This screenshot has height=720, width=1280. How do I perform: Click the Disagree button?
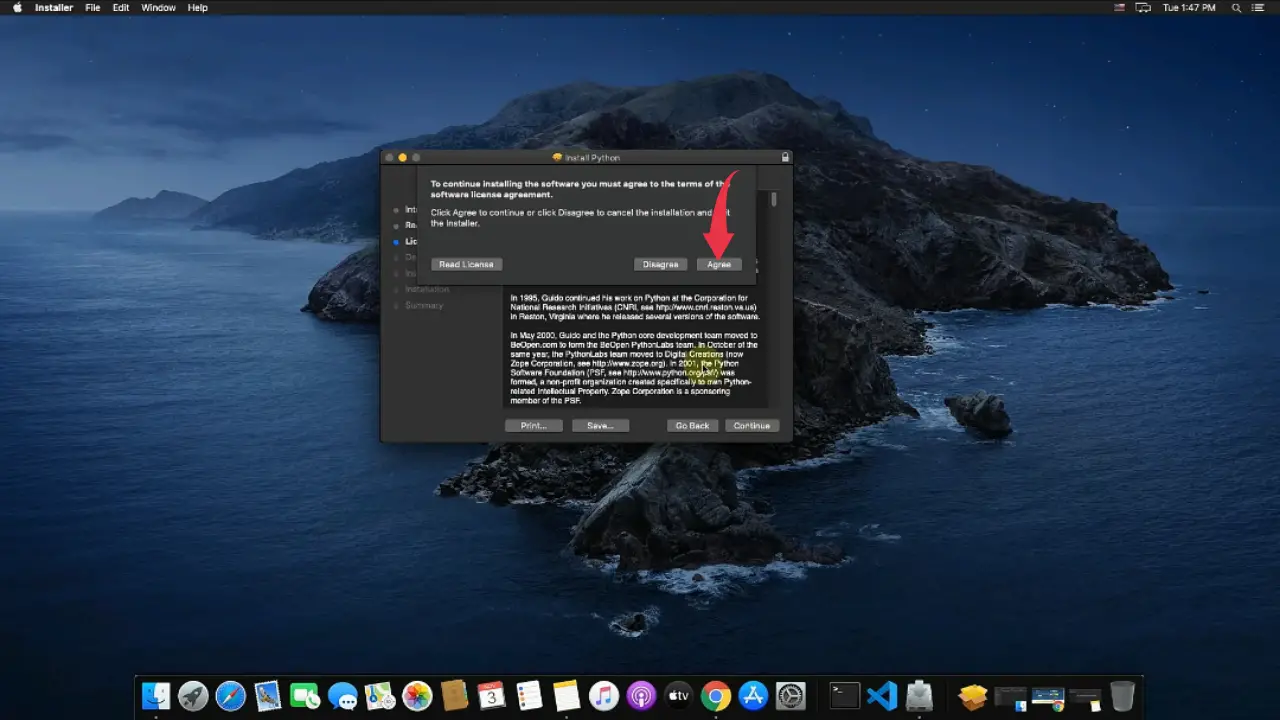(660, 264)
